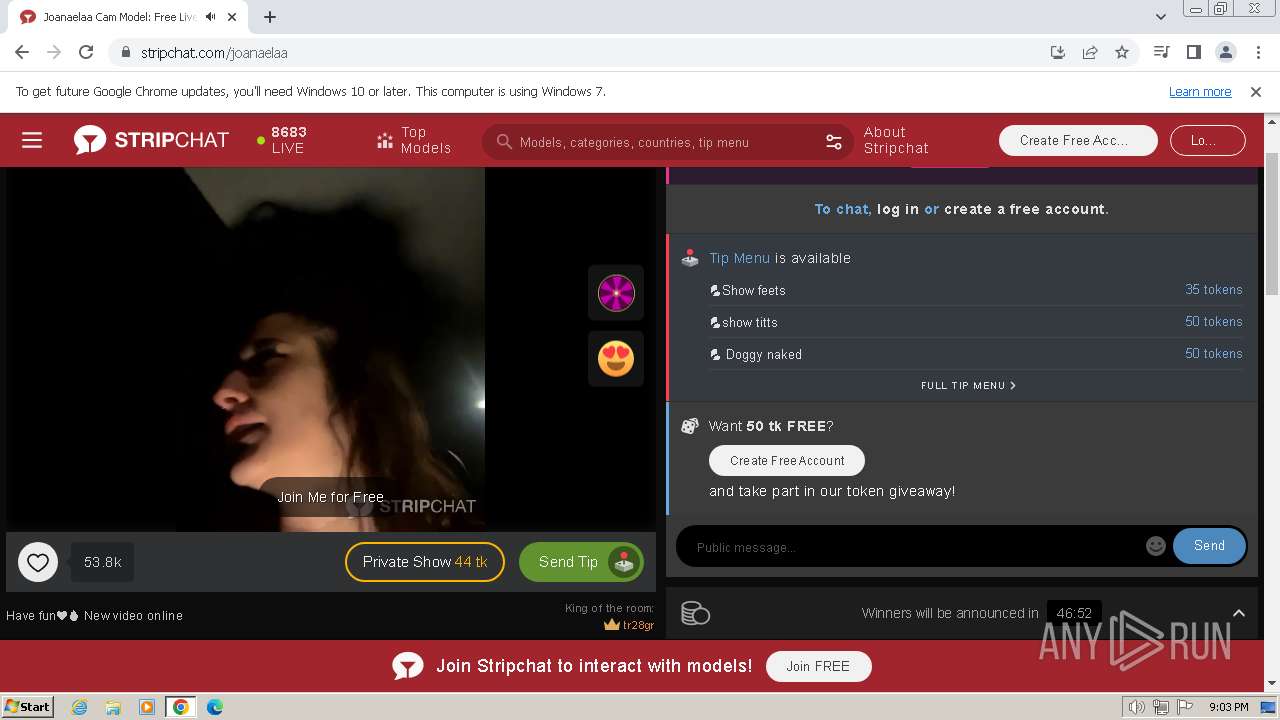Screen dimensions: 1280x720
Task: Dismiss the Chrome update notice
Action: (x=1256, y=91)
